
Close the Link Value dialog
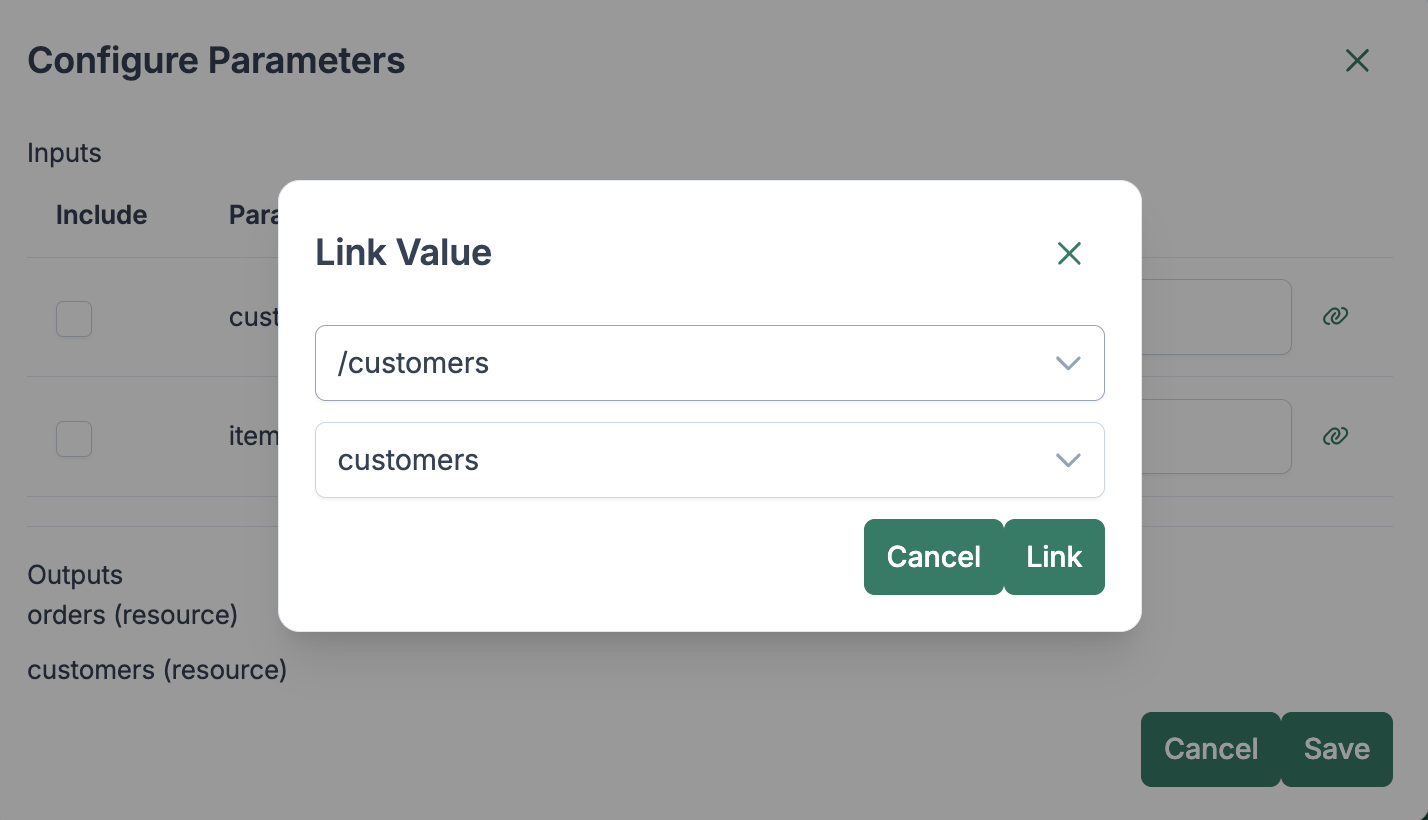point(1069,254)
